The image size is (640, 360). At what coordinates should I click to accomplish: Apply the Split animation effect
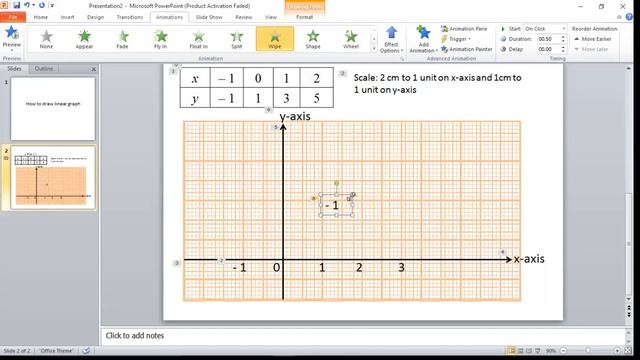(236, 39)
